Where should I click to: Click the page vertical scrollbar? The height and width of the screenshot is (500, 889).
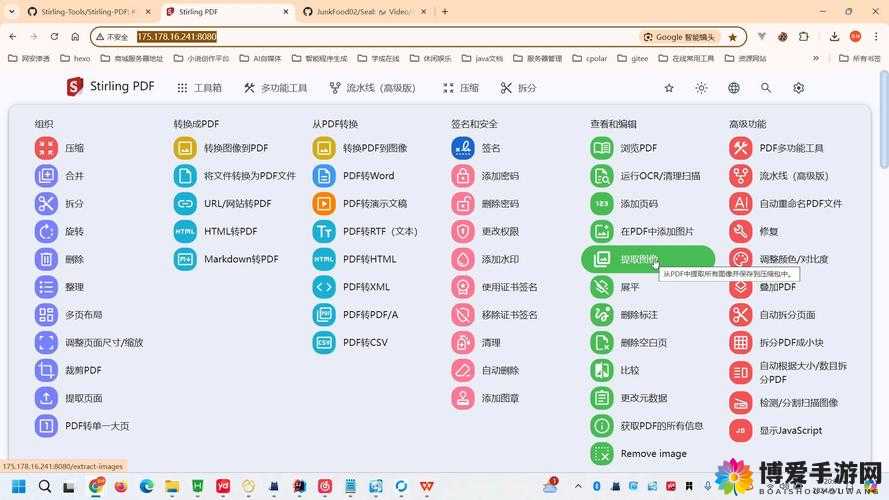coord(883,119)
